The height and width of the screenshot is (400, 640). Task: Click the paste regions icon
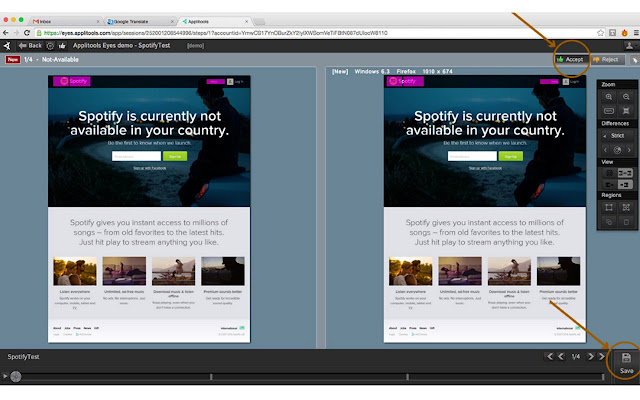tap(626, 222)
